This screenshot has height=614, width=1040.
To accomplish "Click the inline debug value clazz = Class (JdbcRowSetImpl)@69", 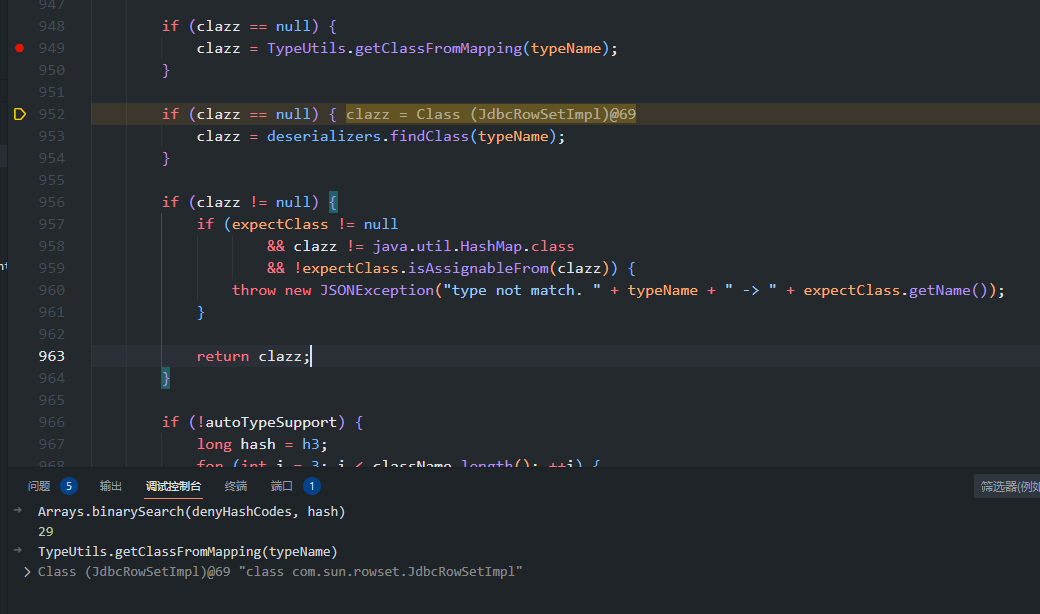I will (x=491, y=114).
